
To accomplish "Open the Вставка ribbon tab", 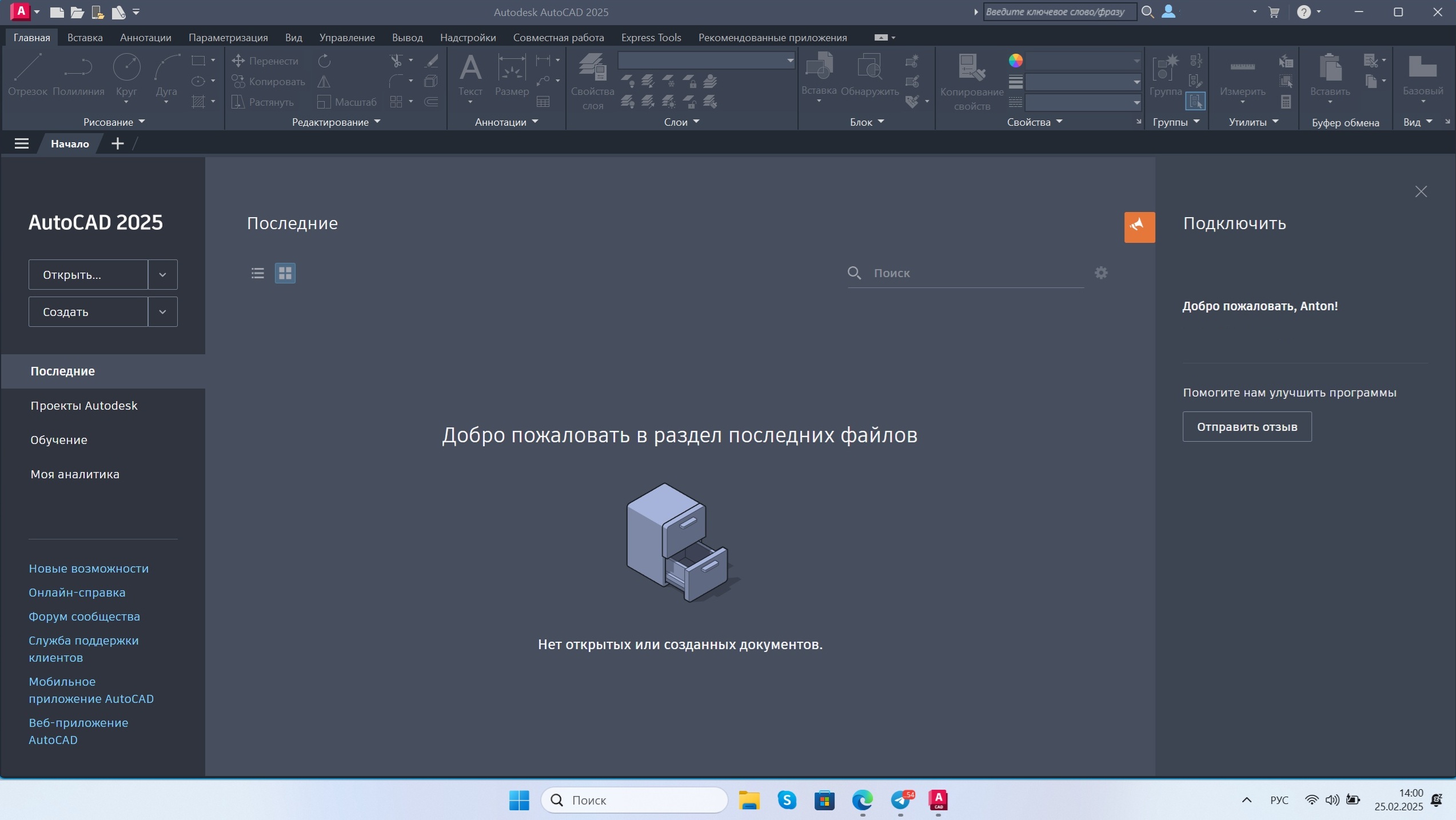I will [x=85, y=37].
